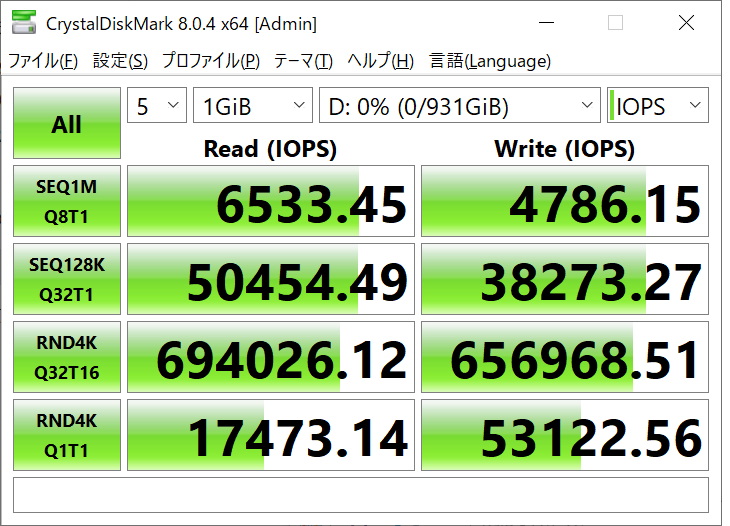Click the SEQ128K write value 38273.27
The image size is (730, 526).
(x=565, y=279)
